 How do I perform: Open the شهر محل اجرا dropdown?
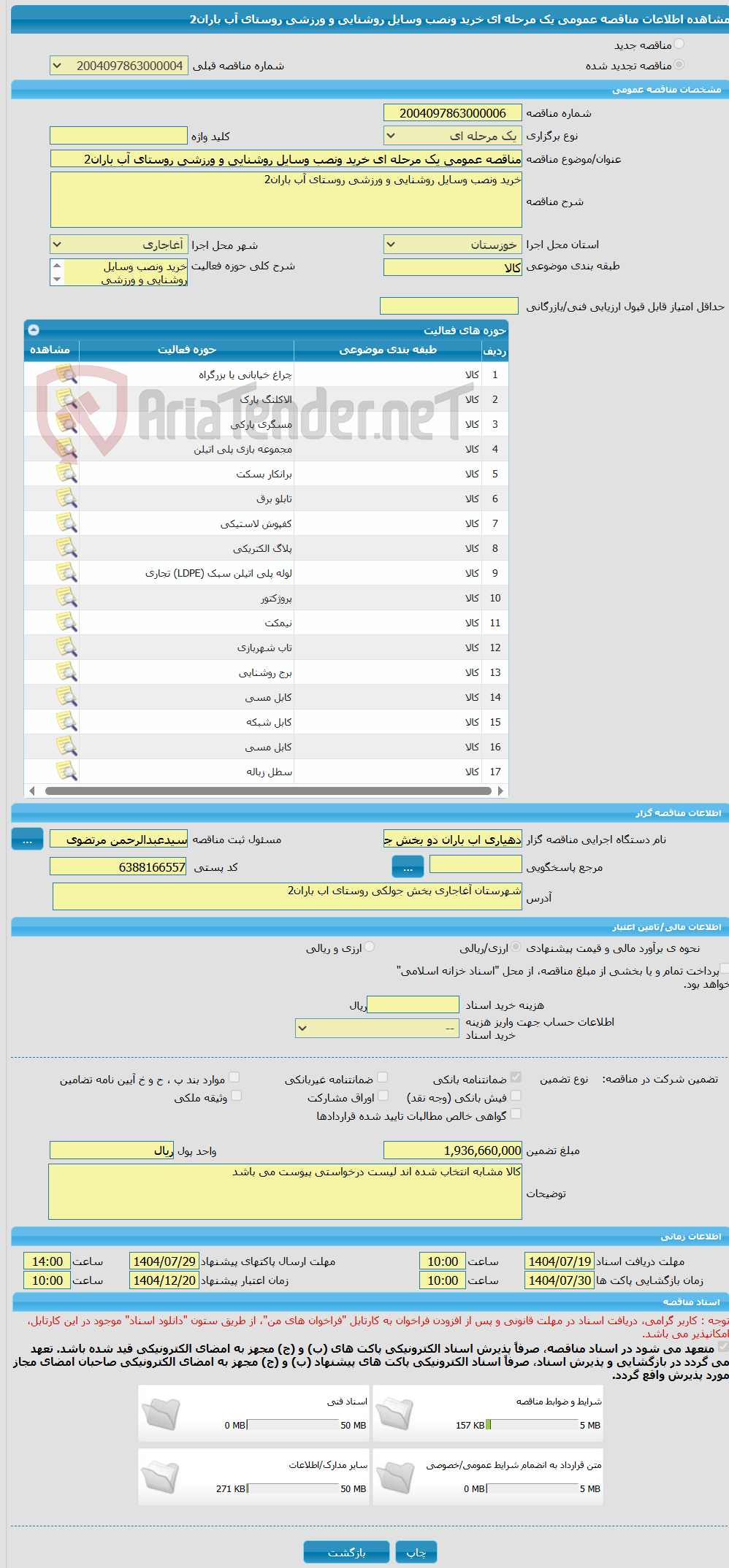119,245
